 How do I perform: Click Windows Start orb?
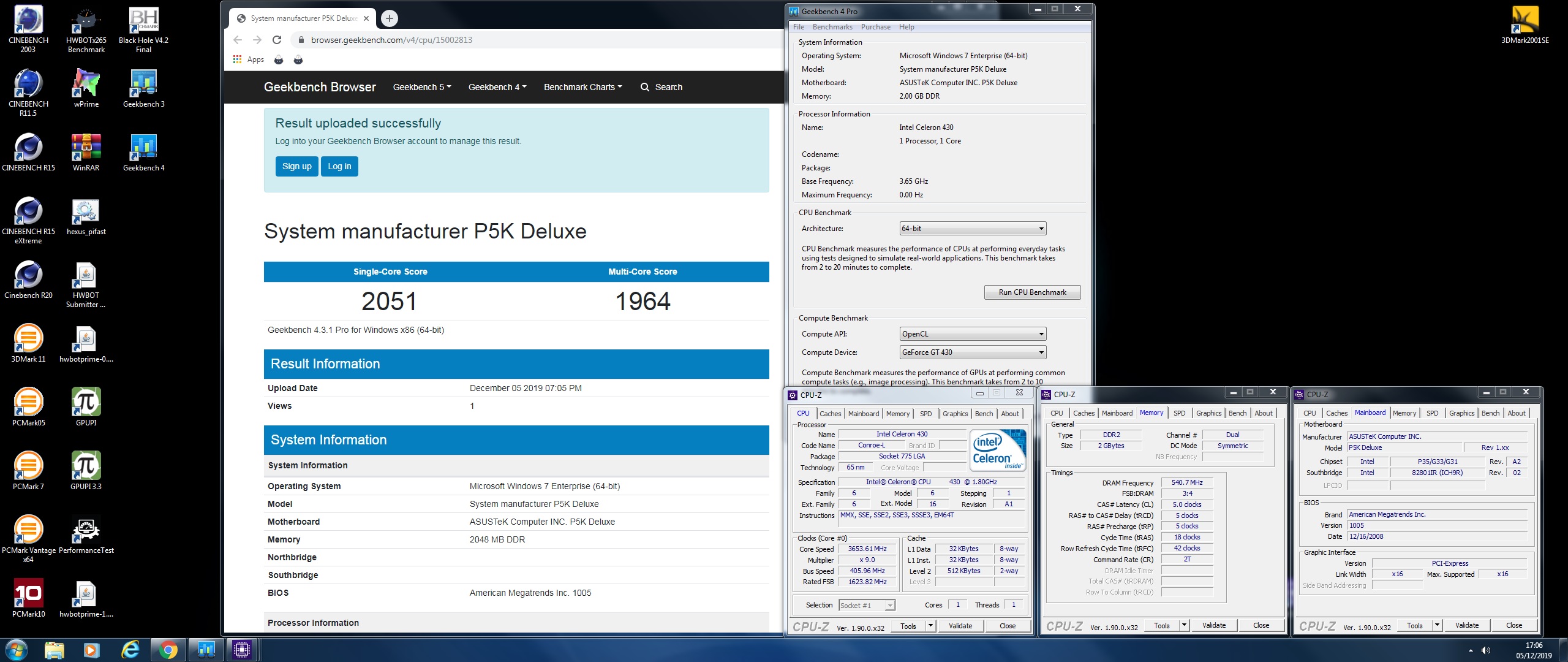pos(16,649)
